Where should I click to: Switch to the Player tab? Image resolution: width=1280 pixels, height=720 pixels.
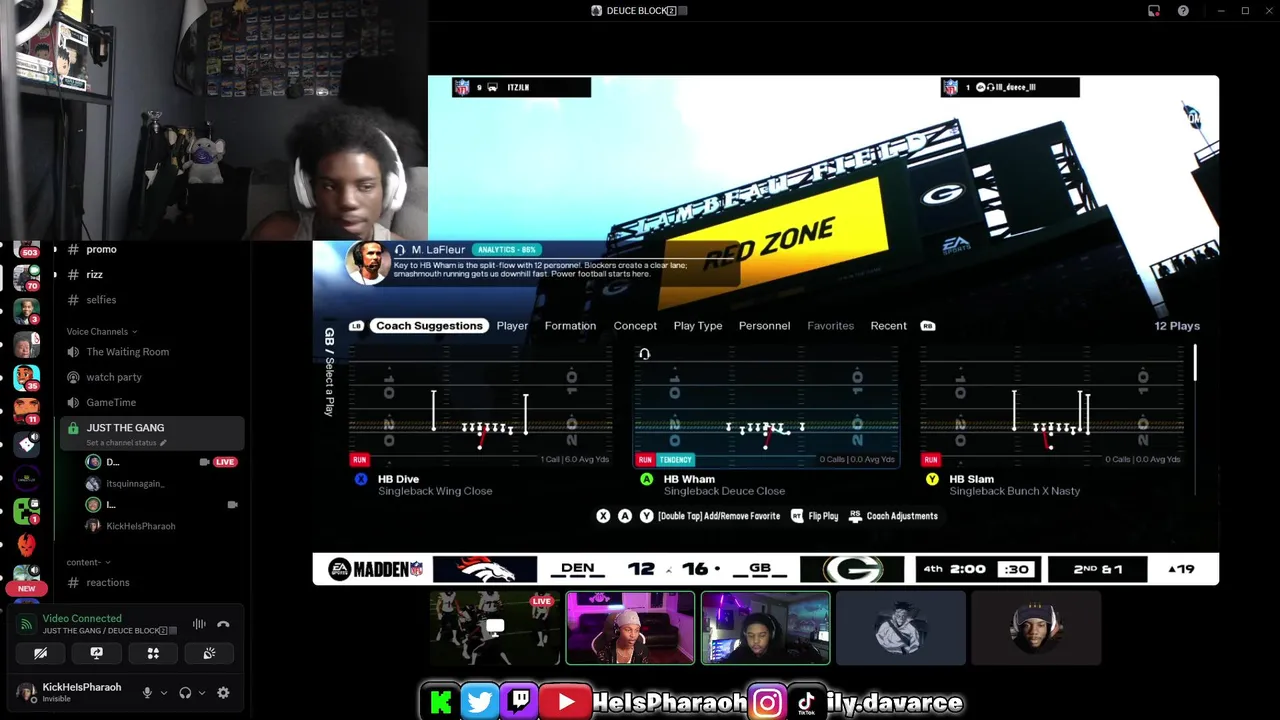512,326
